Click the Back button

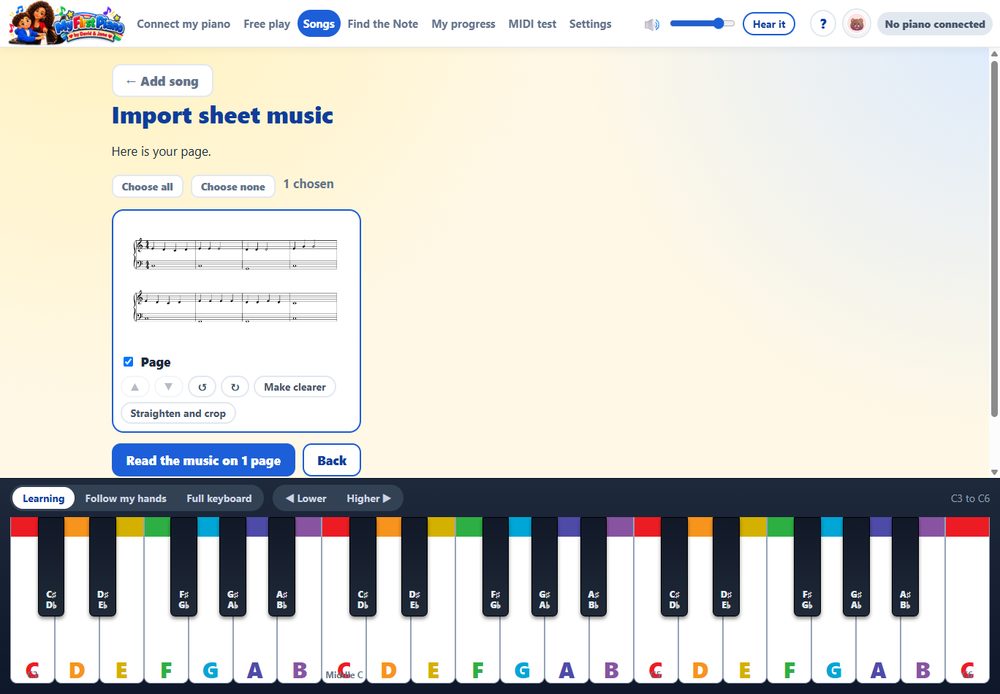point(332,460)
